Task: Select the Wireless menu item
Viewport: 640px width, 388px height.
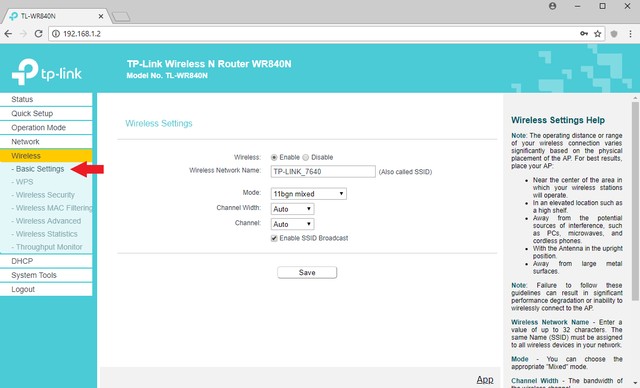Action: (x=46, y=156)
